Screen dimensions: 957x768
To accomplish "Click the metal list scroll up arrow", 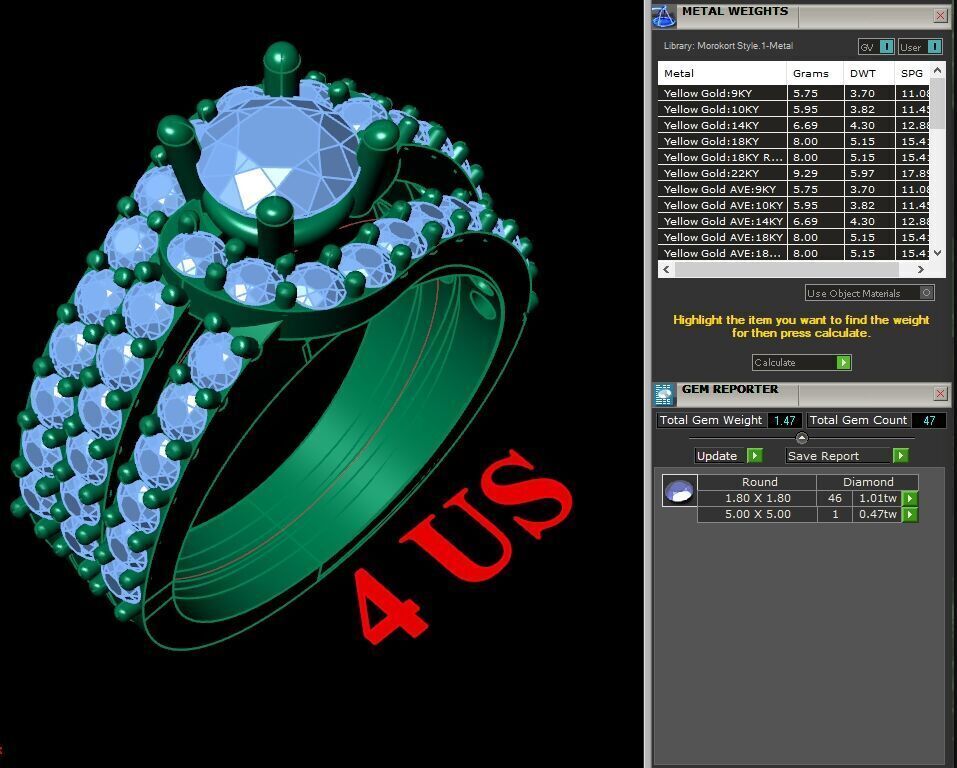I will coord(937,71).
